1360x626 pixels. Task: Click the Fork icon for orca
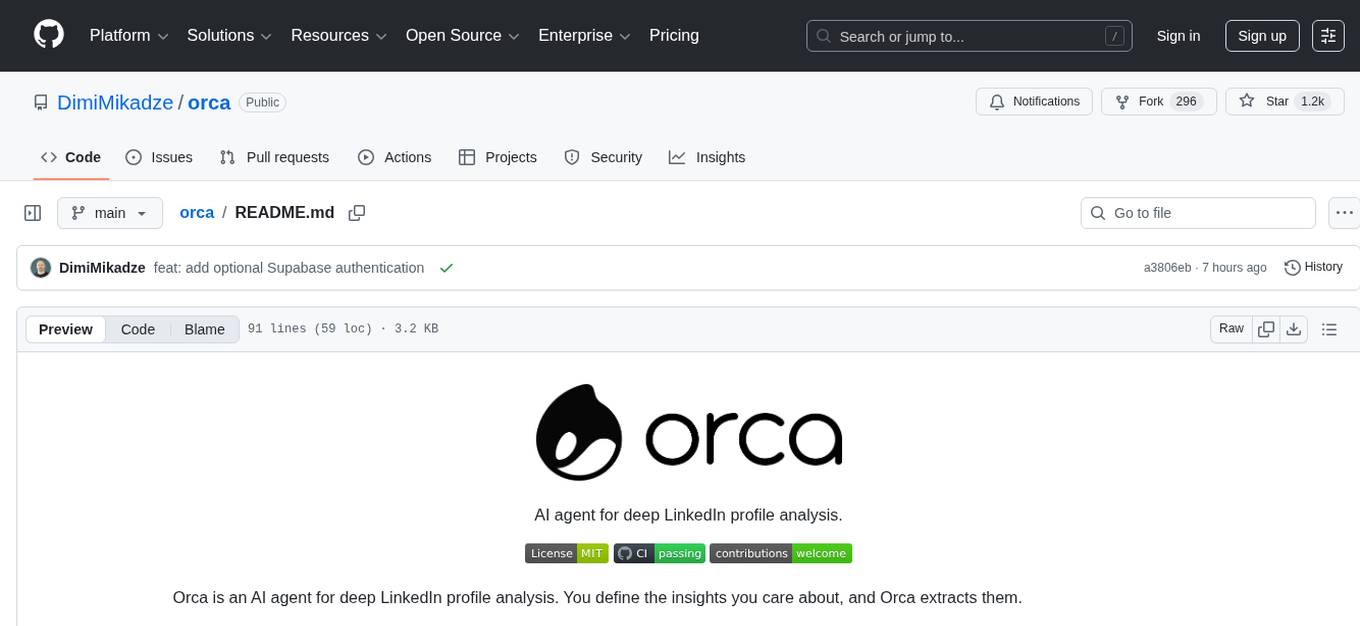point(1122,101)
